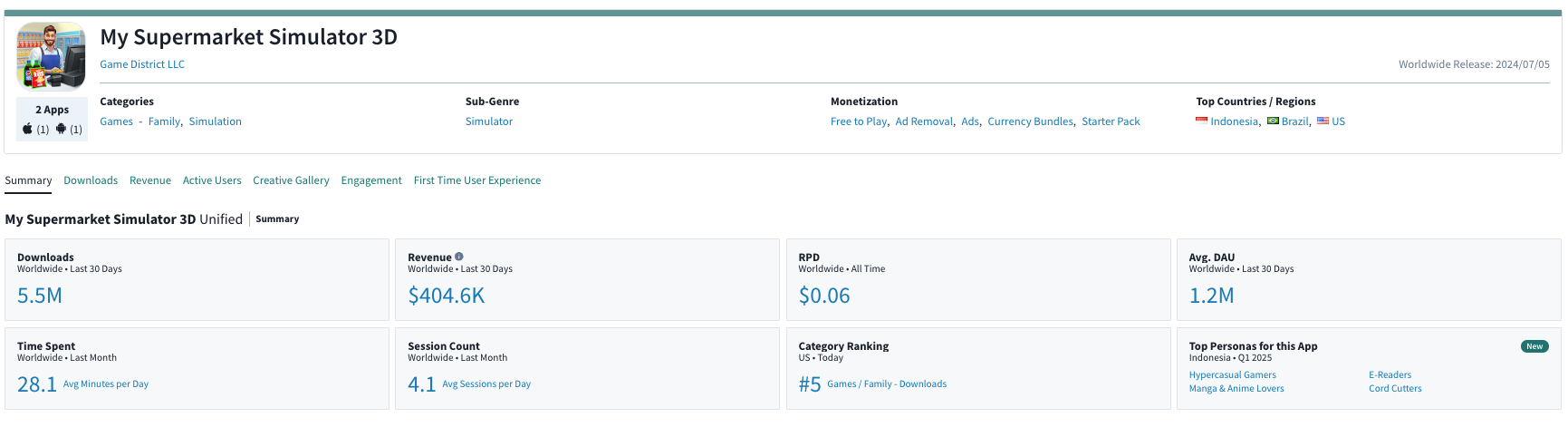Click the Android app icon

point(61,129)
